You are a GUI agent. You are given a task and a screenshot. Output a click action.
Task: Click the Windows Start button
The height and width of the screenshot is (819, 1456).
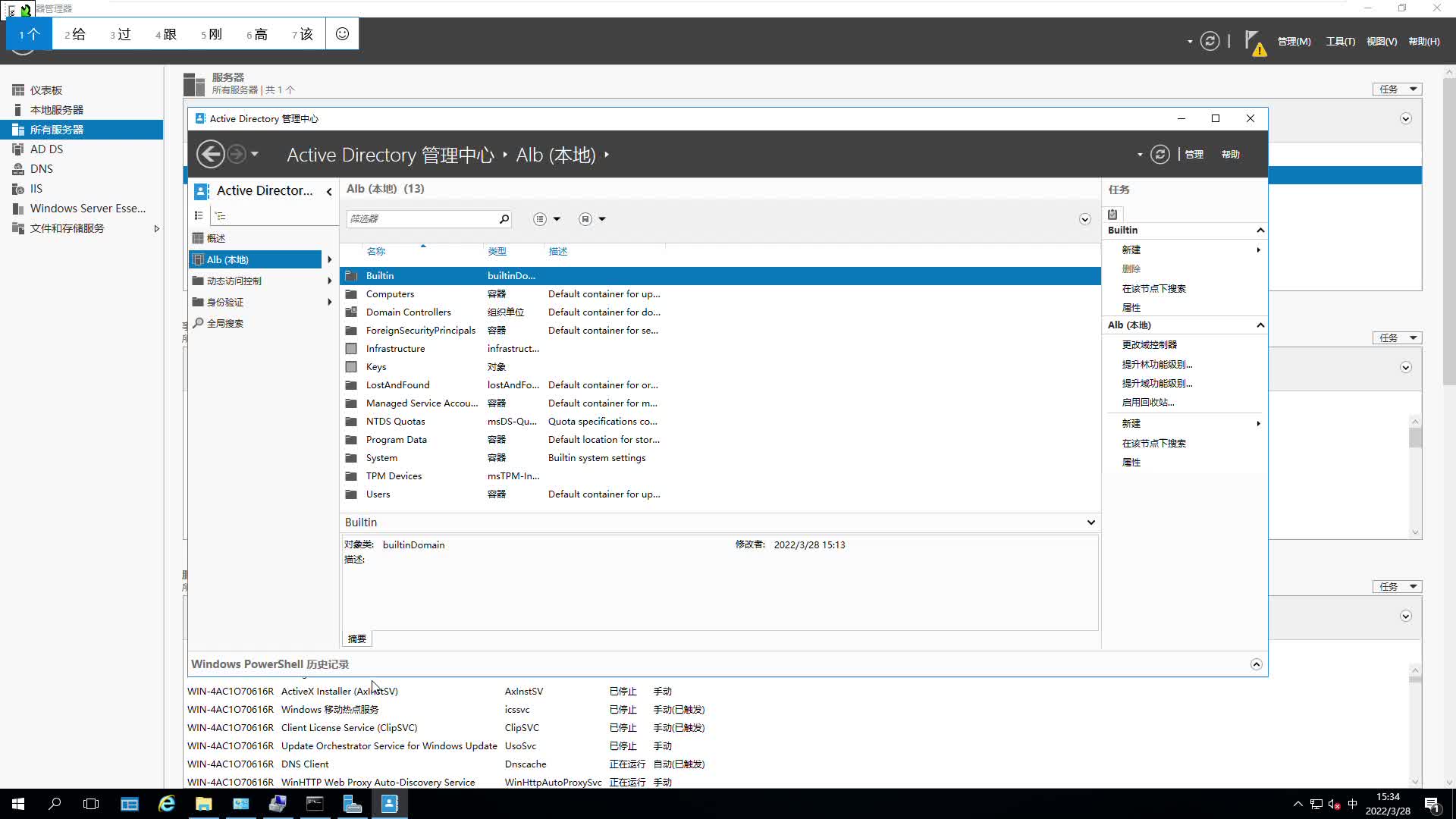click(x=18, y=804)
